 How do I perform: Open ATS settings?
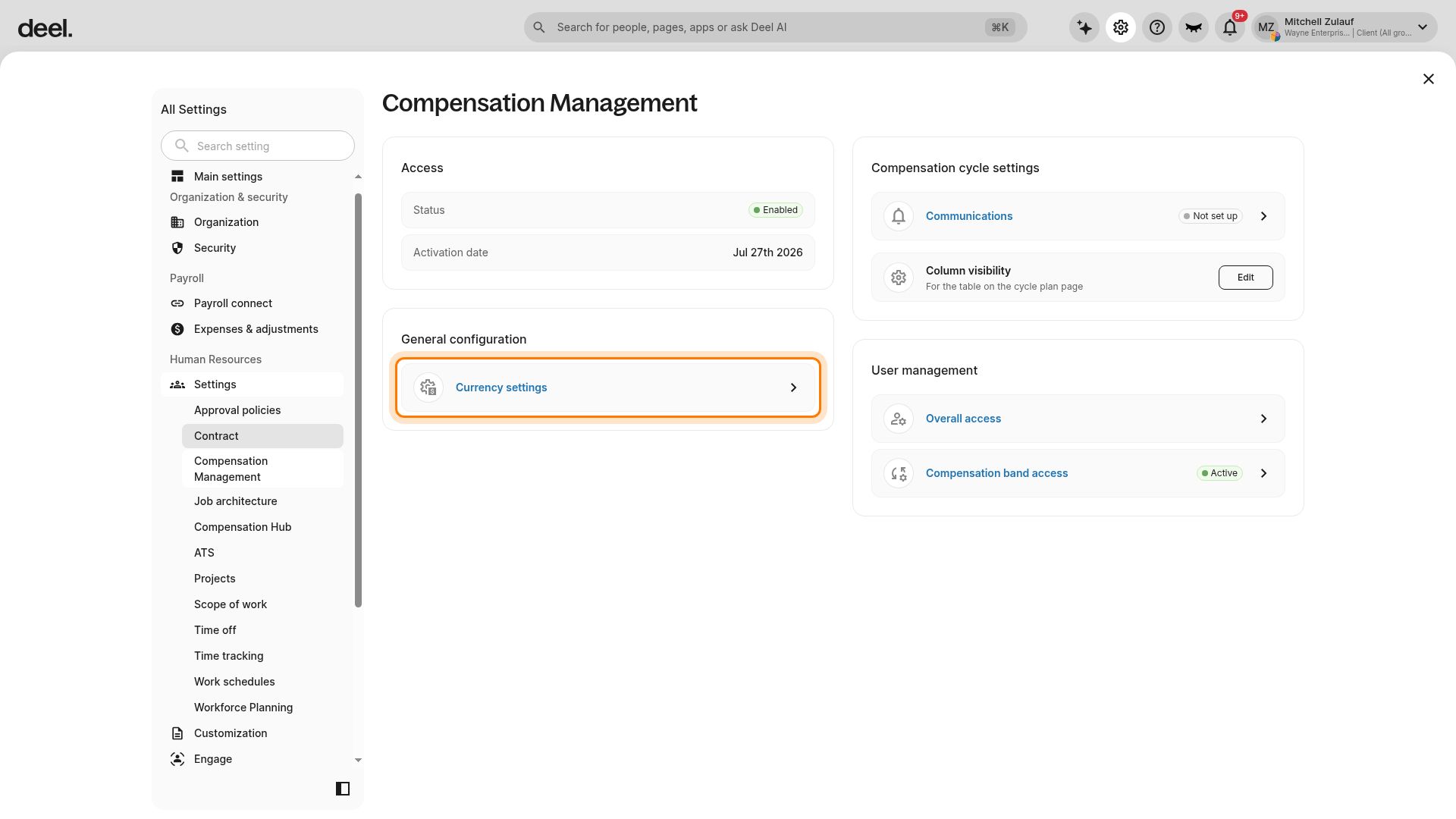(x=262, y=553)
